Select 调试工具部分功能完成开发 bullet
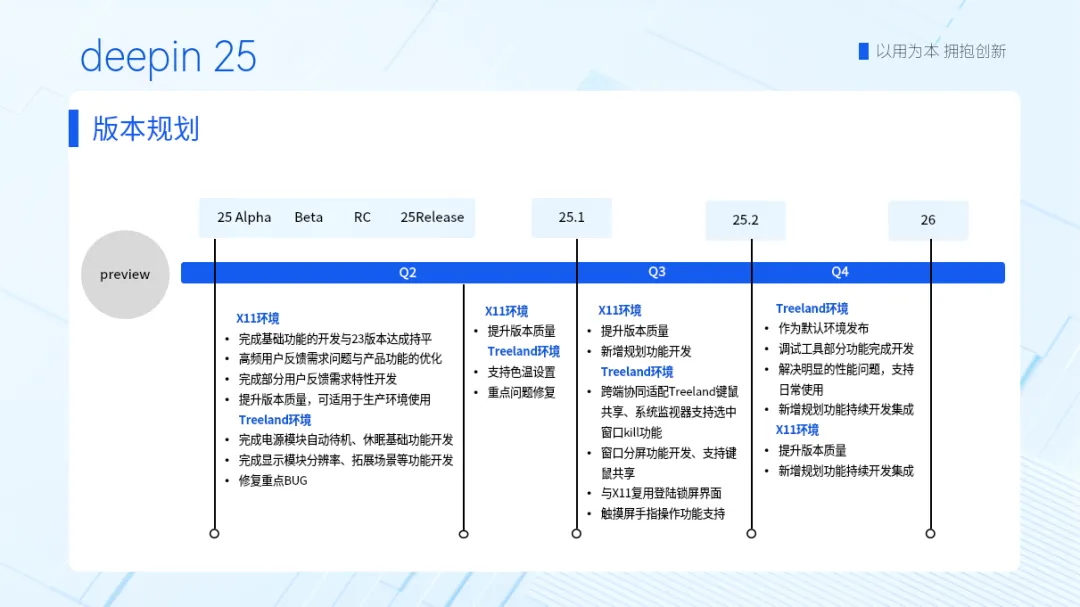The width and height of the screenshot is (1080, 607). (846, 349)
